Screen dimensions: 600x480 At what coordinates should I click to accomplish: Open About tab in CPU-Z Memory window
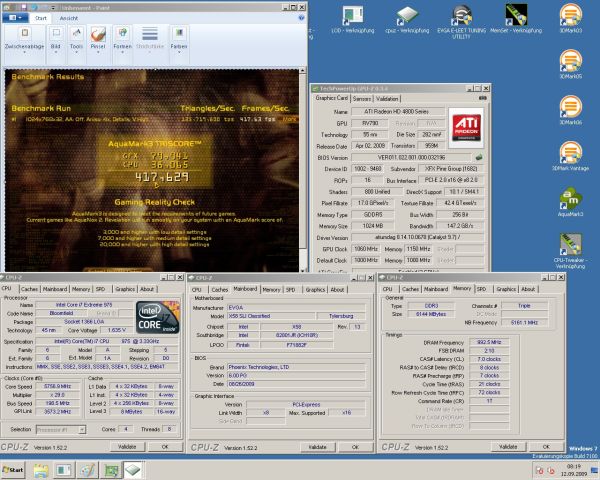pyautogui.click(x=528, y=289)
